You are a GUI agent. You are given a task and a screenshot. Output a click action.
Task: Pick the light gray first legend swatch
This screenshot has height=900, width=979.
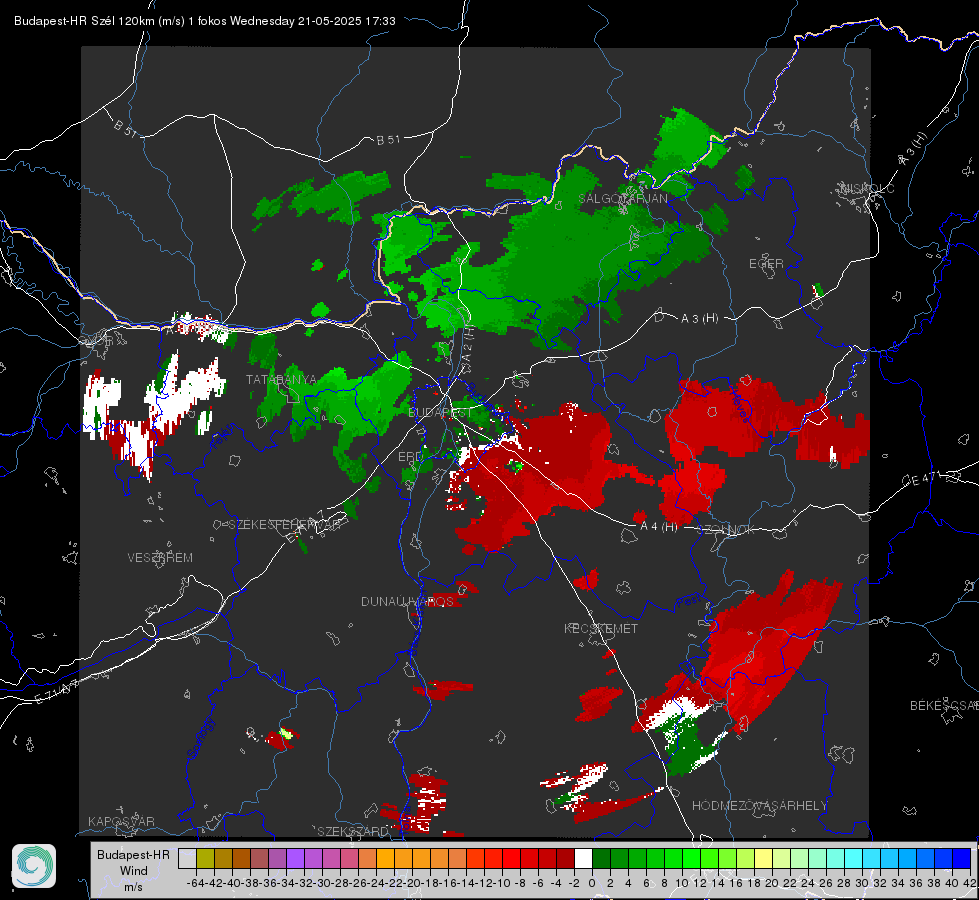[187, 858]
